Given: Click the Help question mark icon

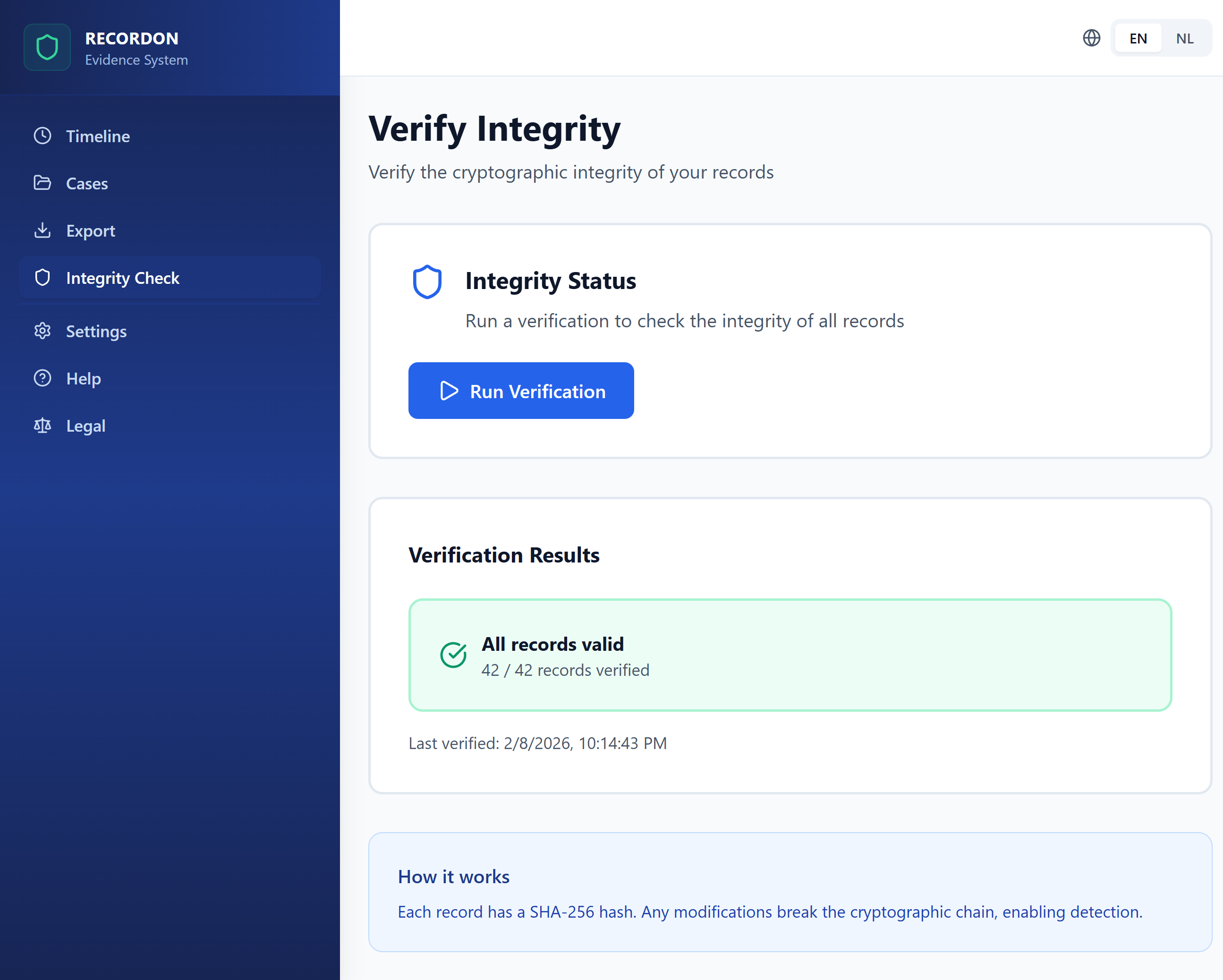Looking at the screenshot, I should click(x=42, y=378).
